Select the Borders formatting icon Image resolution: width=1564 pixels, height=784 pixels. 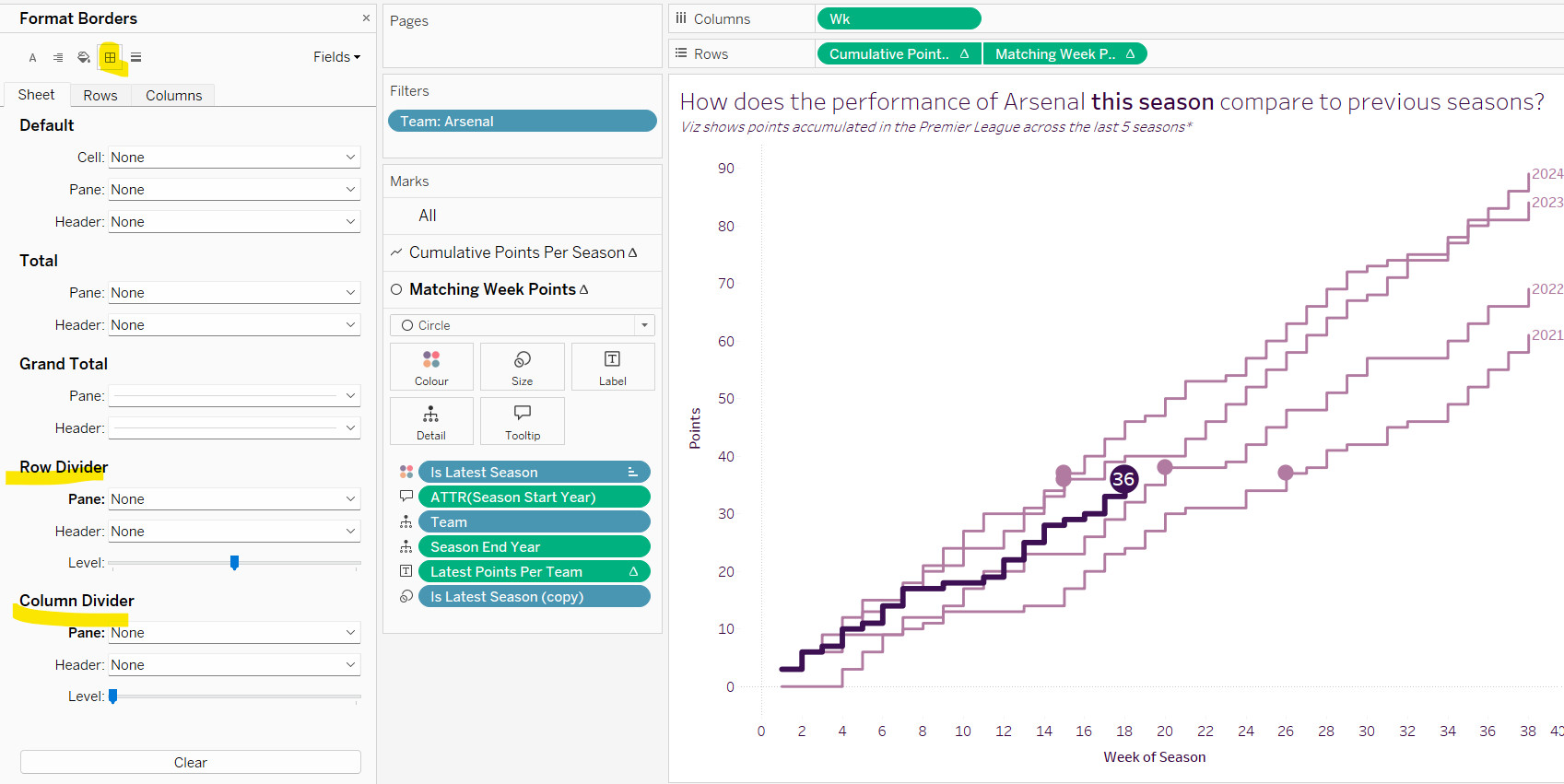click(110, 57)
